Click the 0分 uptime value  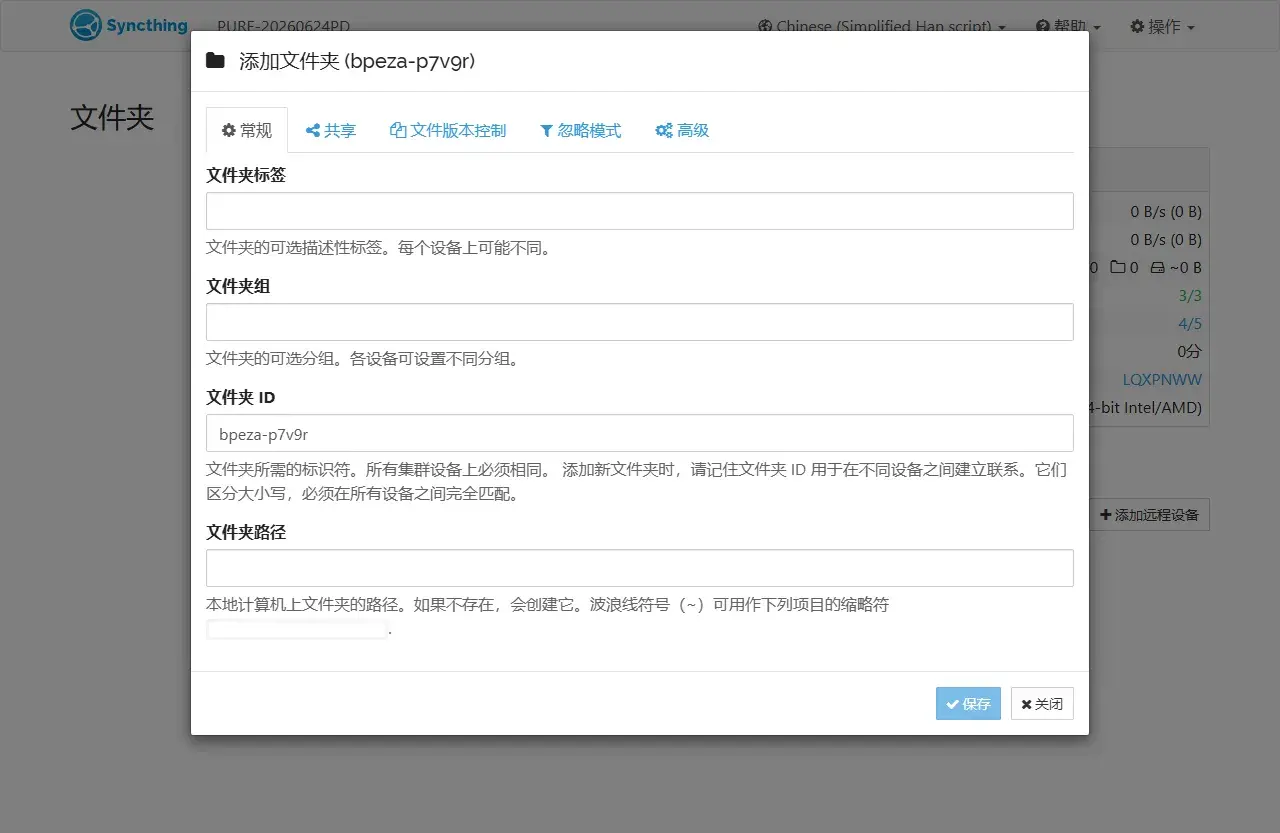[x=1189, y=352]
